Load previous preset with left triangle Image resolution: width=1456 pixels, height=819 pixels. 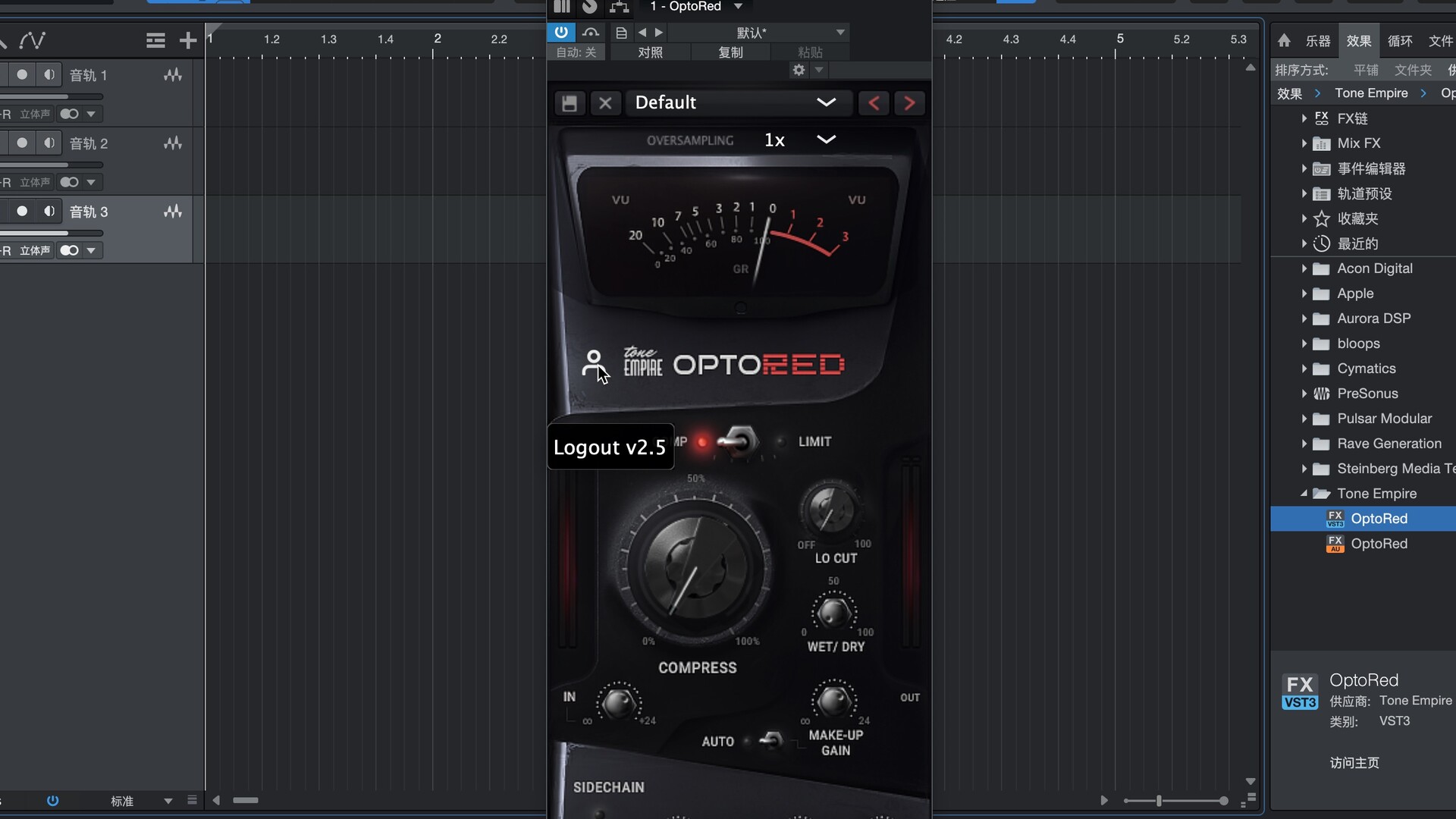pyautogui.click(x=642, y=33)
